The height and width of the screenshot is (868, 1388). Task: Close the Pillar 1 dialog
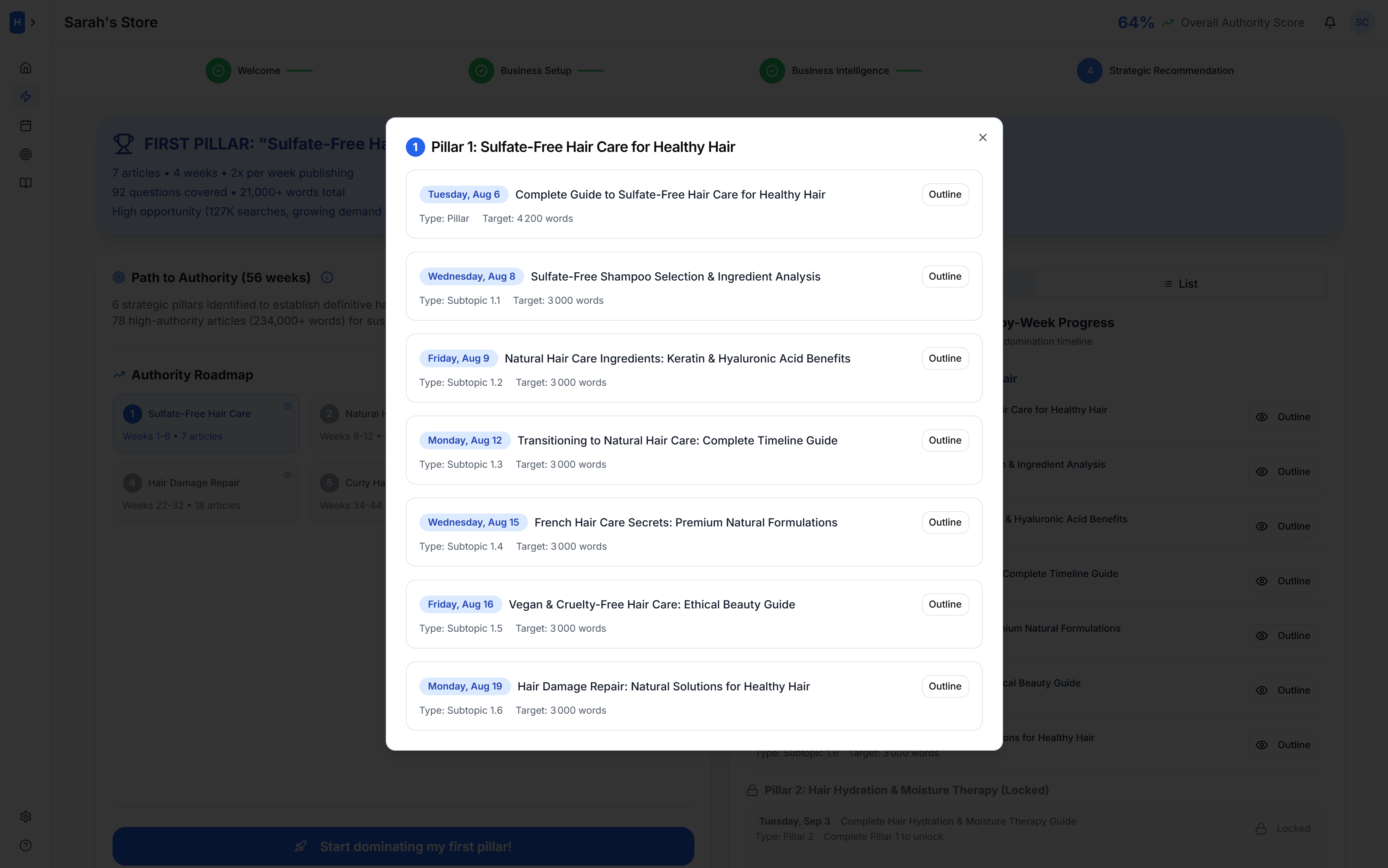pyautogui.click(x=983, y=137)
